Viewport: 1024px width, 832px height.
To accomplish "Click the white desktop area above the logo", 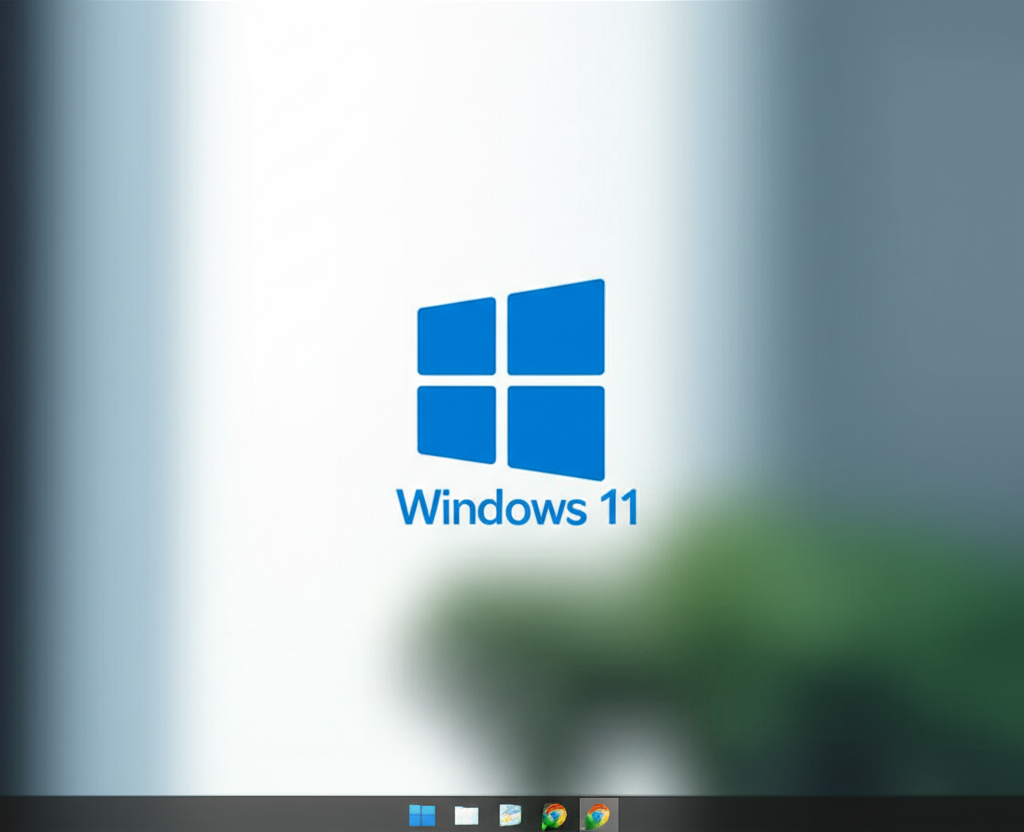I will [500, 150].
